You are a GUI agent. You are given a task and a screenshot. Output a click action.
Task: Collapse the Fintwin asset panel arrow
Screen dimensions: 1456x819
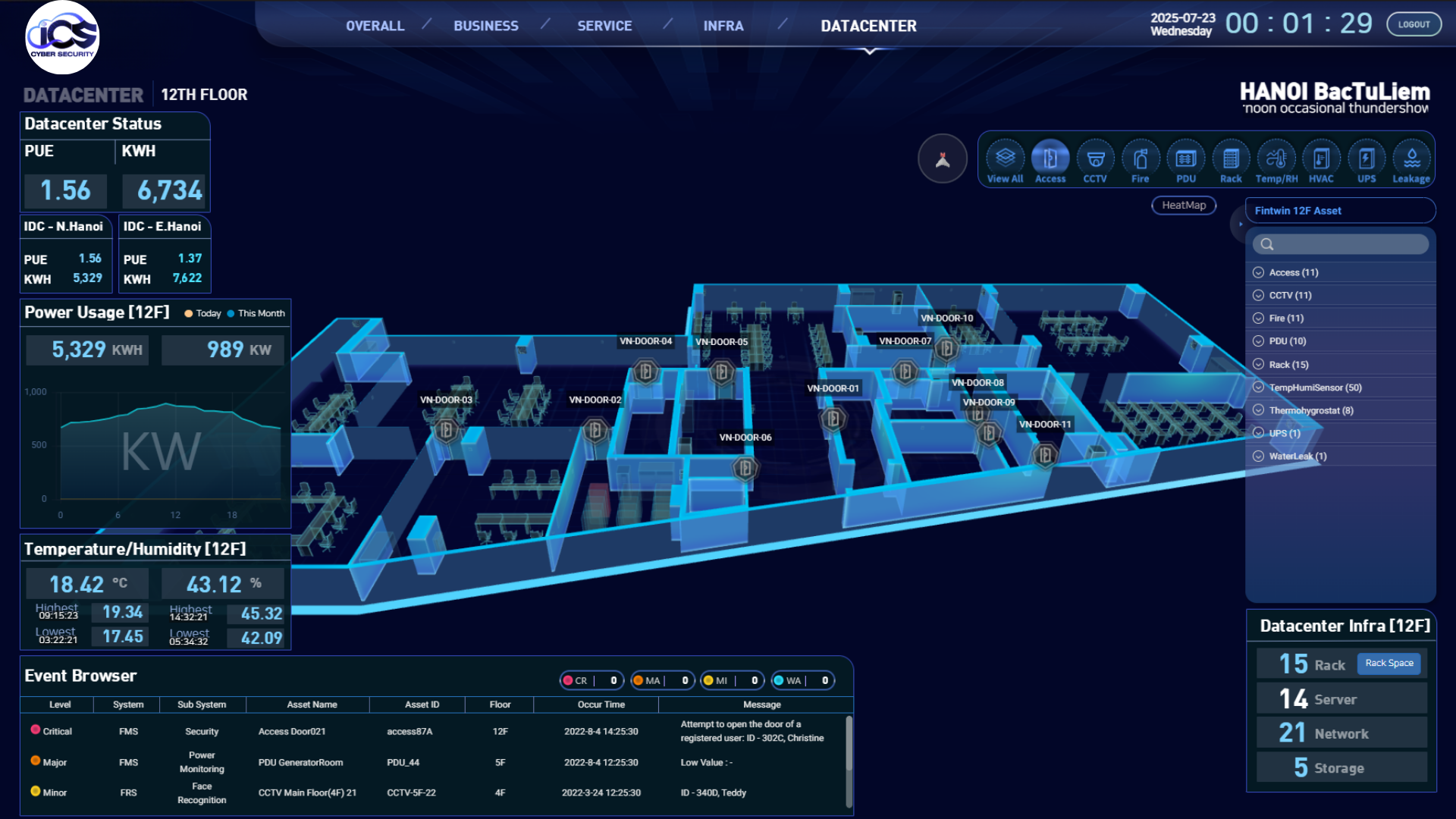click(x=1241, y=224)
